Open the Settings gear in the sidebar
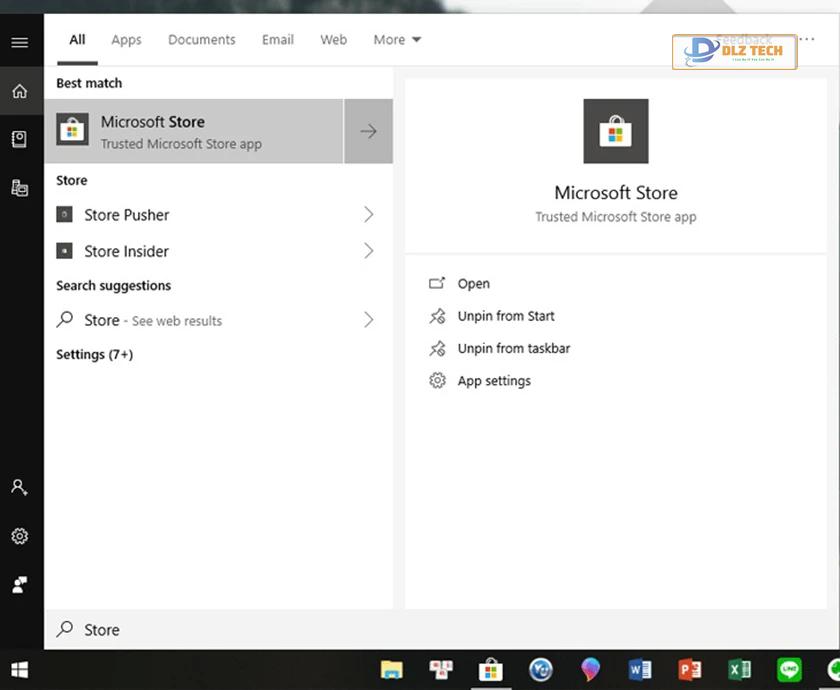 [x=20, y=536]
